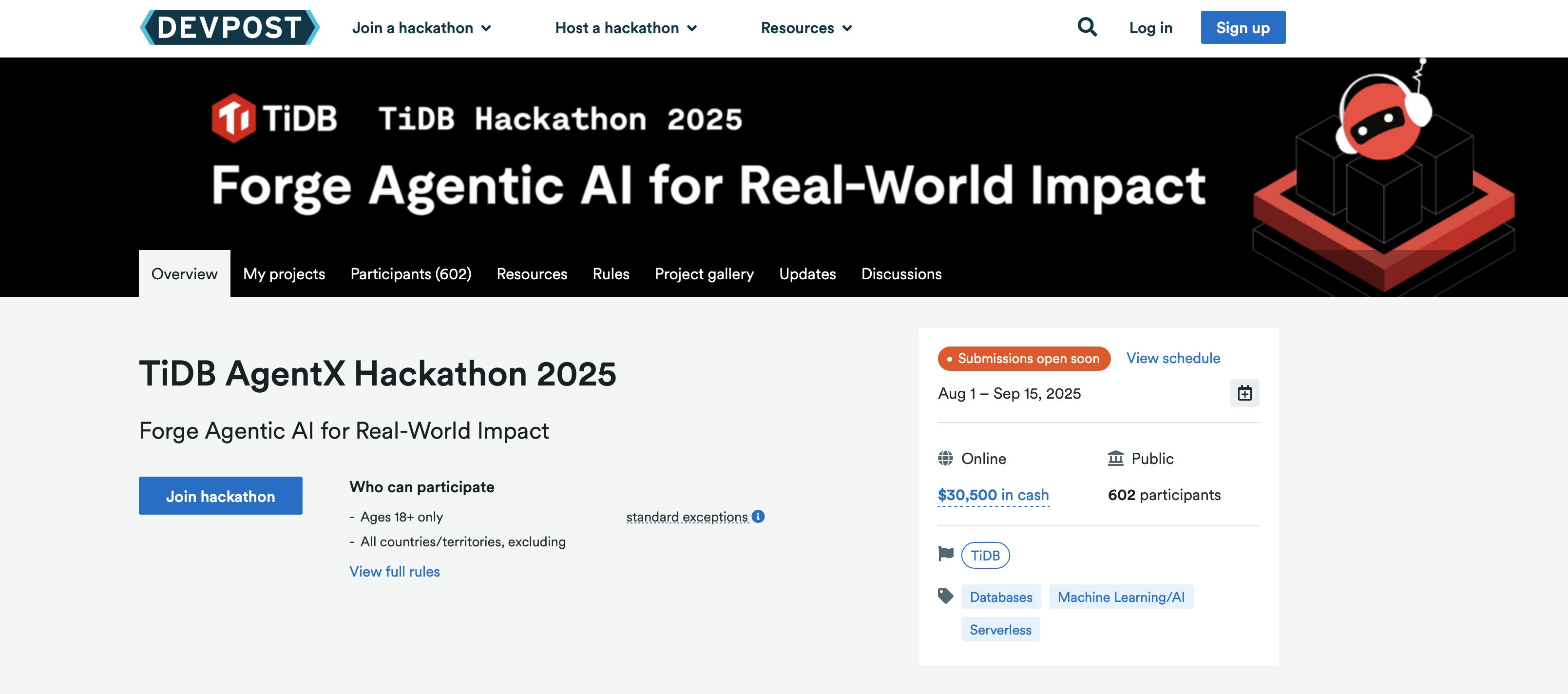
Task: Click the tag icon beside Databases
Action: (x=945, y=596)
